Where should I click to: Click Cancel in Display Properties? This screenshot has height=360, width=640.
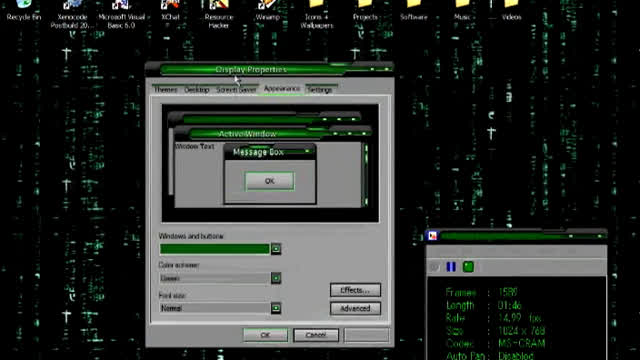point(316,335)
